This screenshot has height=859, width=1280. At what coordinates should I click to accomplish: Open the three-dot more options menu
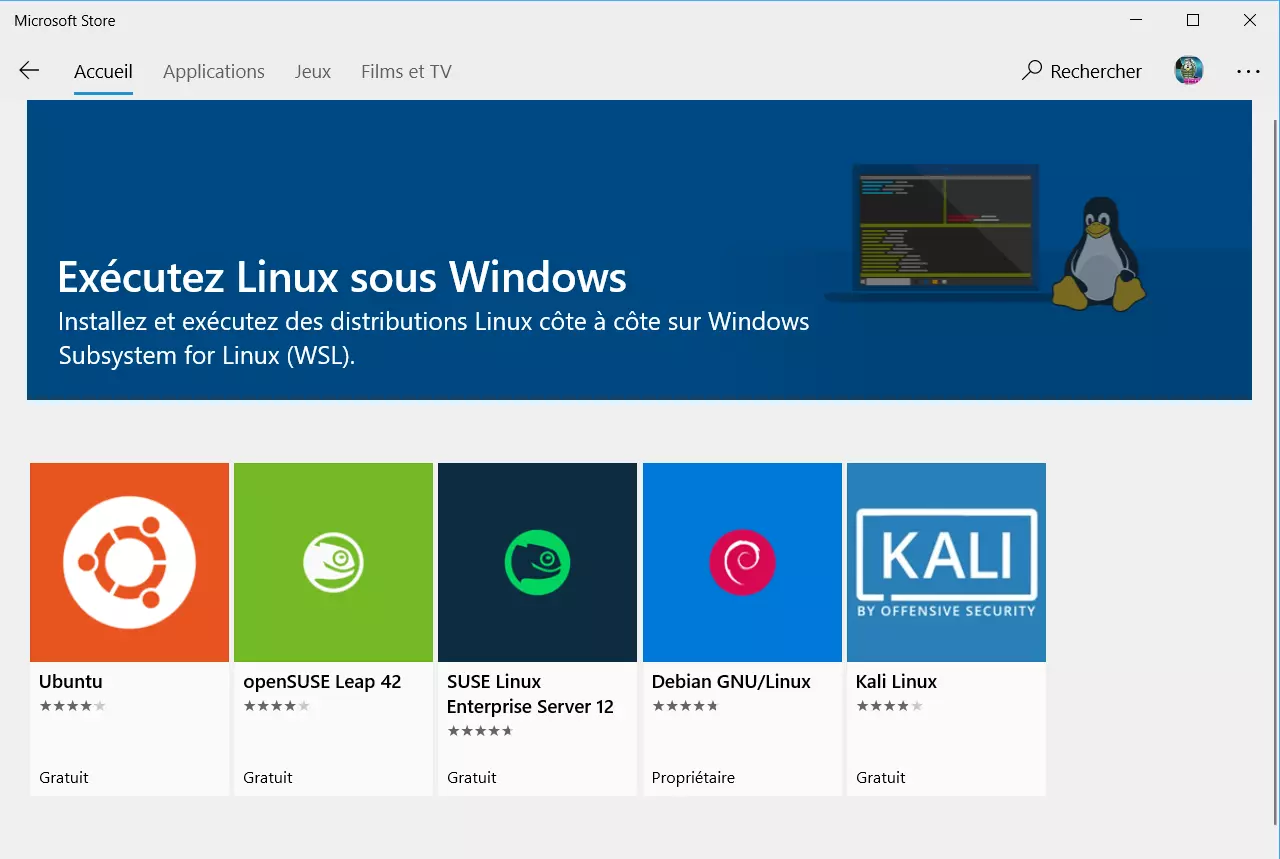click(x=1248, y=72)
